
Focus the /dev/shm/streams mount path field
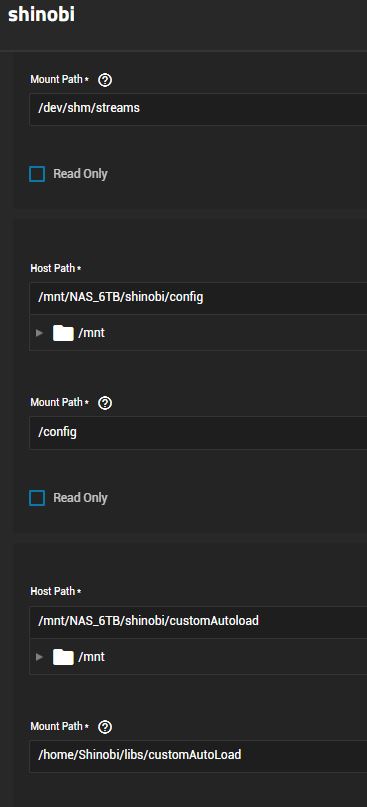[198, 109]
